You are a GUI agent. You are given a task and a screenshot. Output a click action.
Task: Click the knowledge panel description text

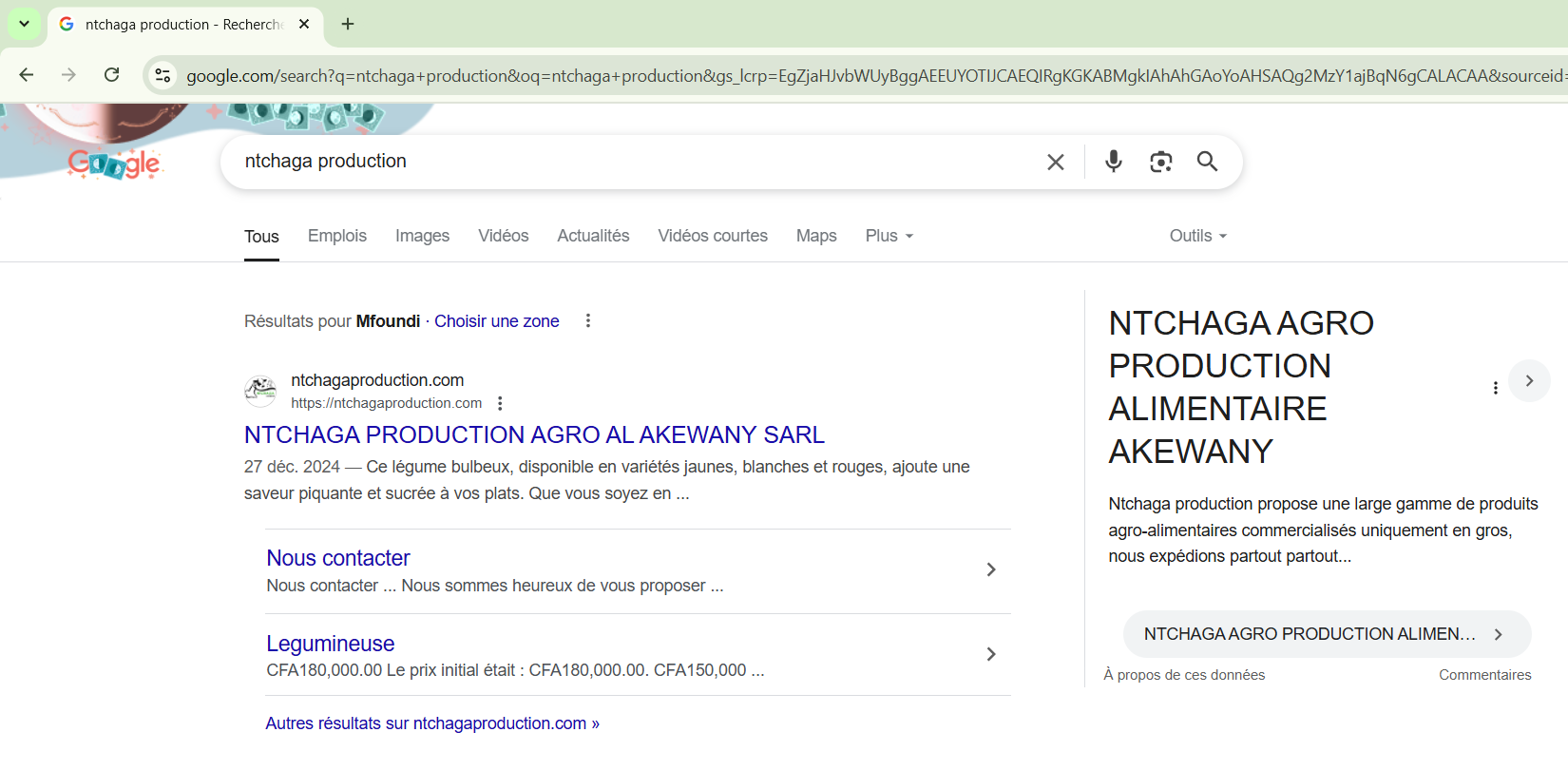click(x=1323, y=530)
